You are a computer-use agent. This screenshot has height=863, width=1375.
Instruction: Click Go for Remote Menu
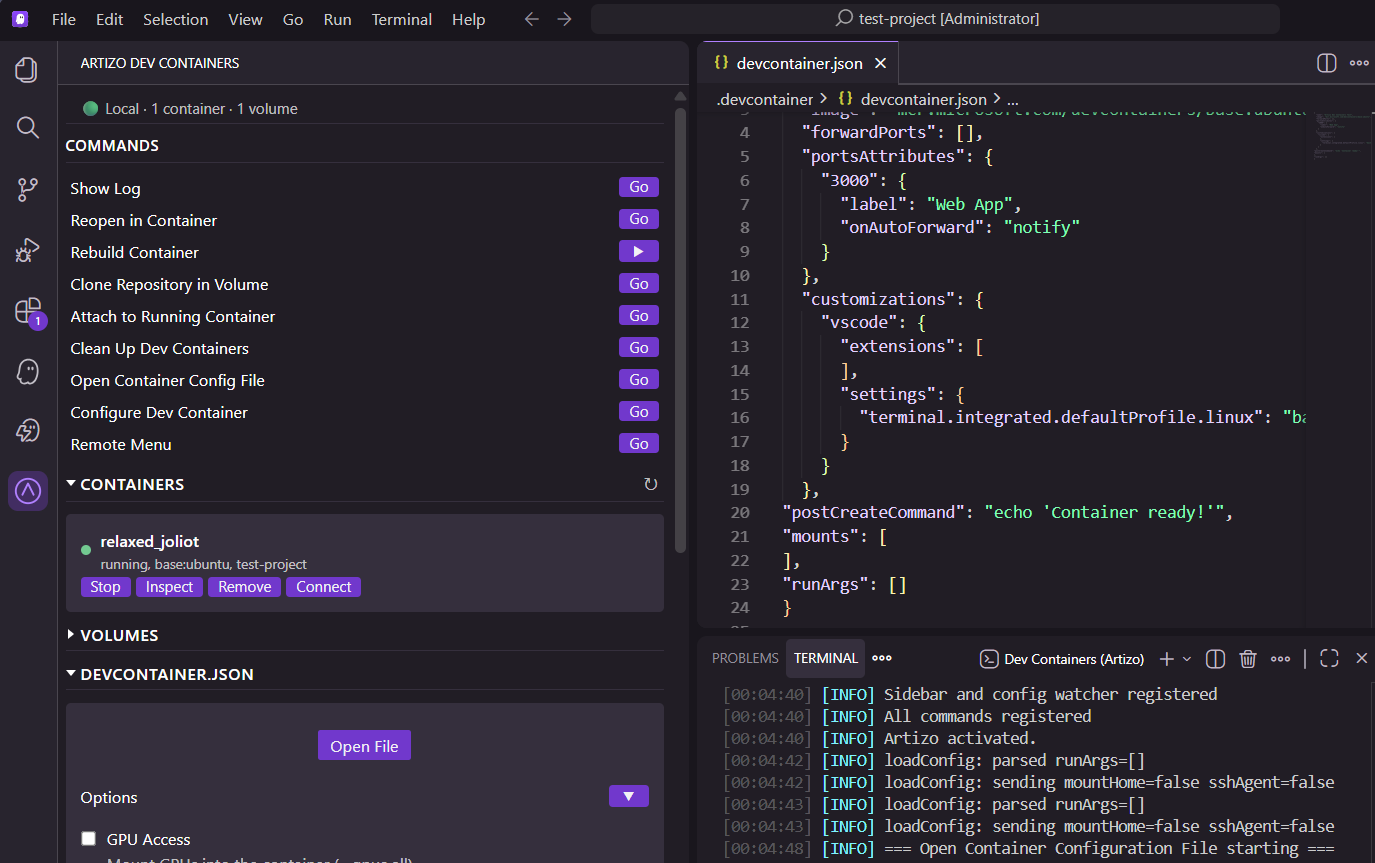[639, 443]
